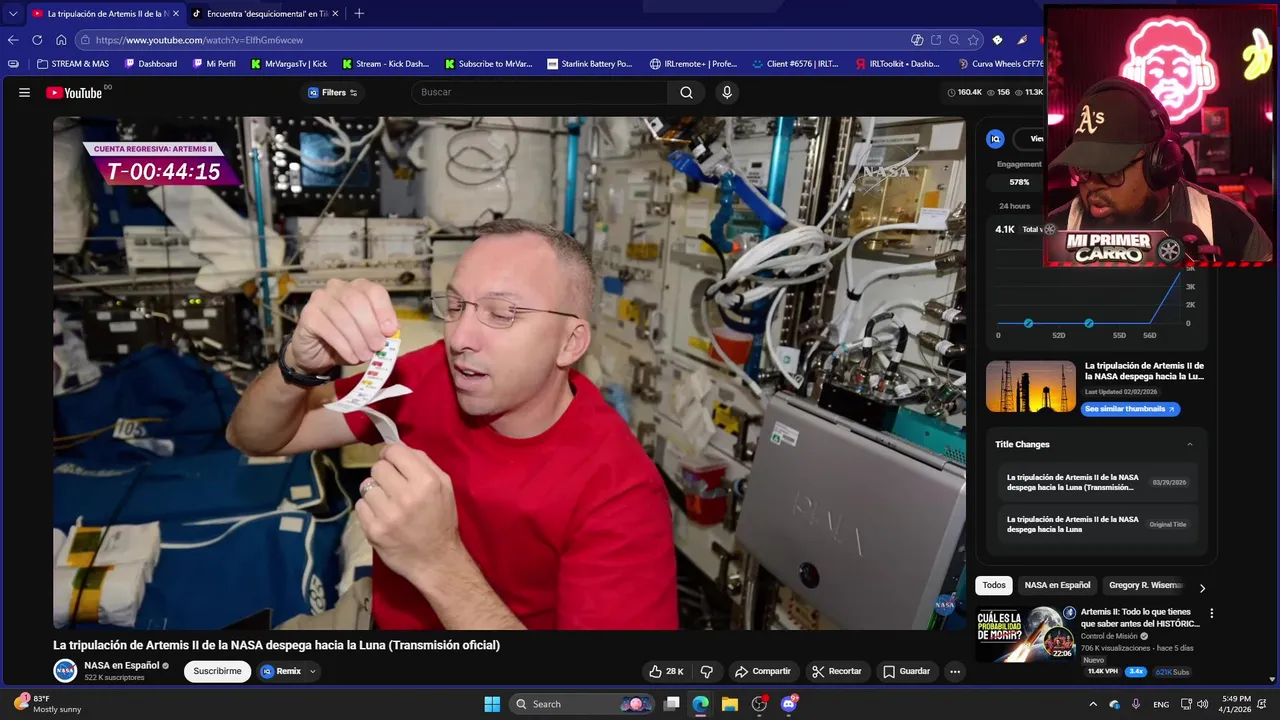Switch to the 'desquiciomental' TikTok tab

coord(264,13)
